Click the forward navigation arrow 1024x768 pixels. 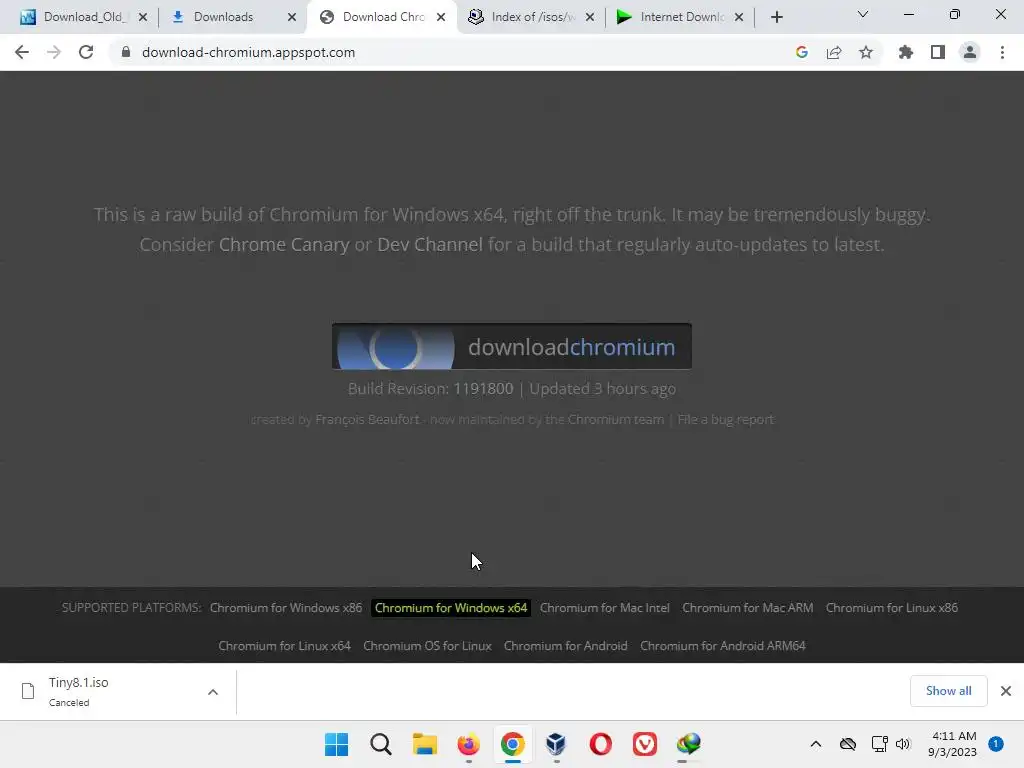tap(54, 52)
